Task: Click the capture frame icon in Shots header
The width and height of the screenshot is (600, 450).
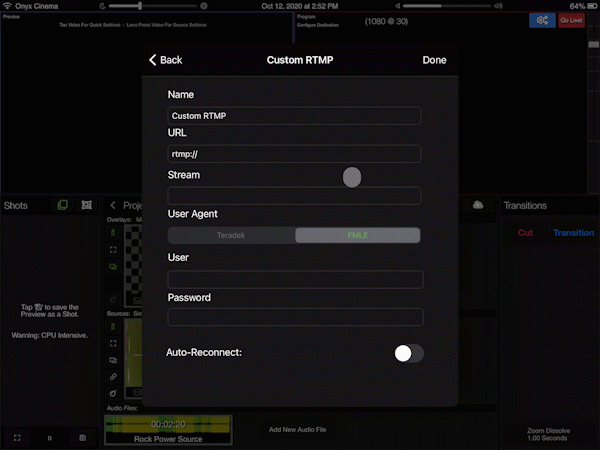Action: click(86, 205)
